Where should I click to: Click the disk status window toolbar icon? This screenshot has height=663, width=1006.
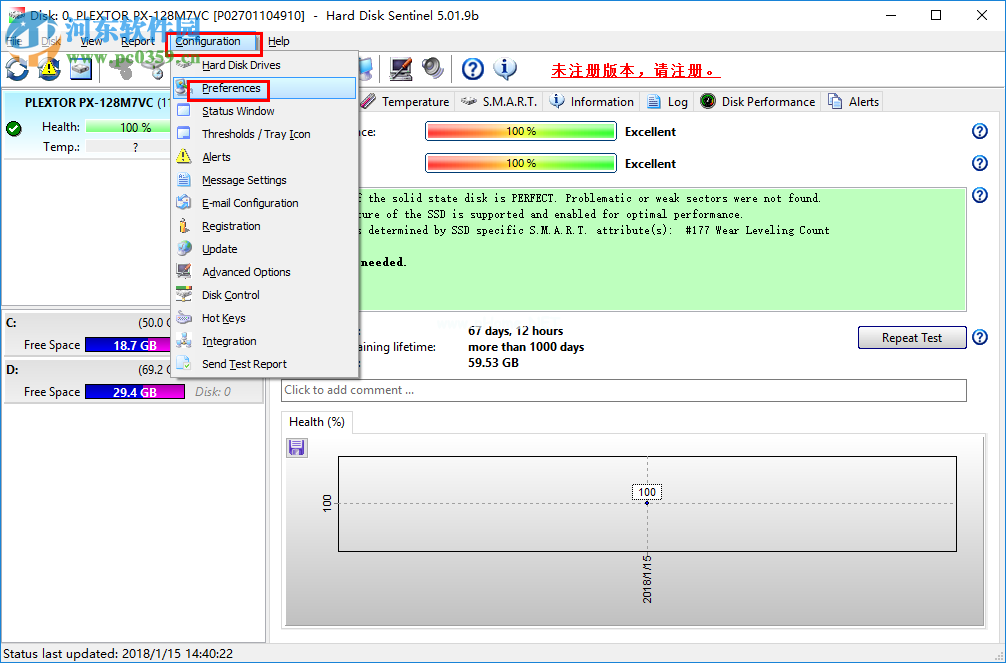tap(79, 69)
